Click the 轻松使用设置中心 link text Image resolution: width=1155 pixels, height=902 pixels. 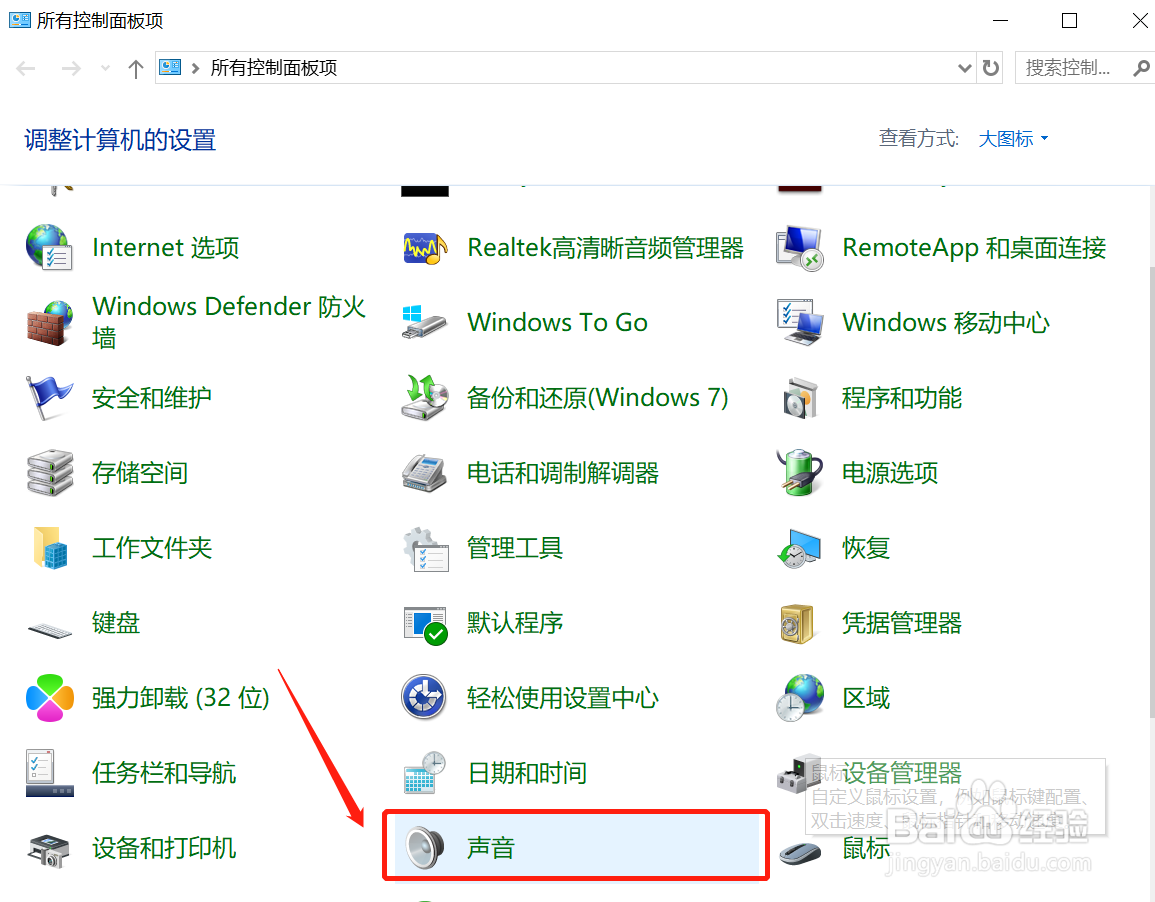pyautogui.click(x=563, y=698)
